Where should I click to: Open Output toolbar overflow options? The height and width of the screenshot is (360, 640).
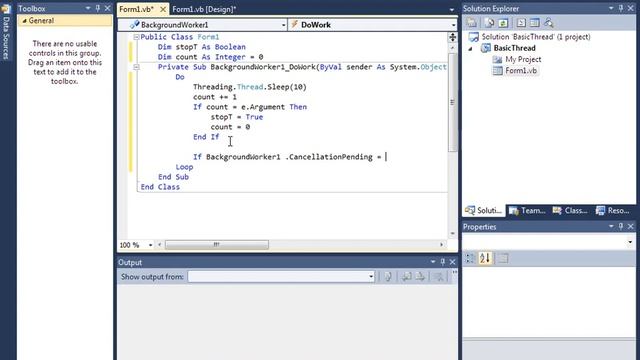(x=454, y=273)
